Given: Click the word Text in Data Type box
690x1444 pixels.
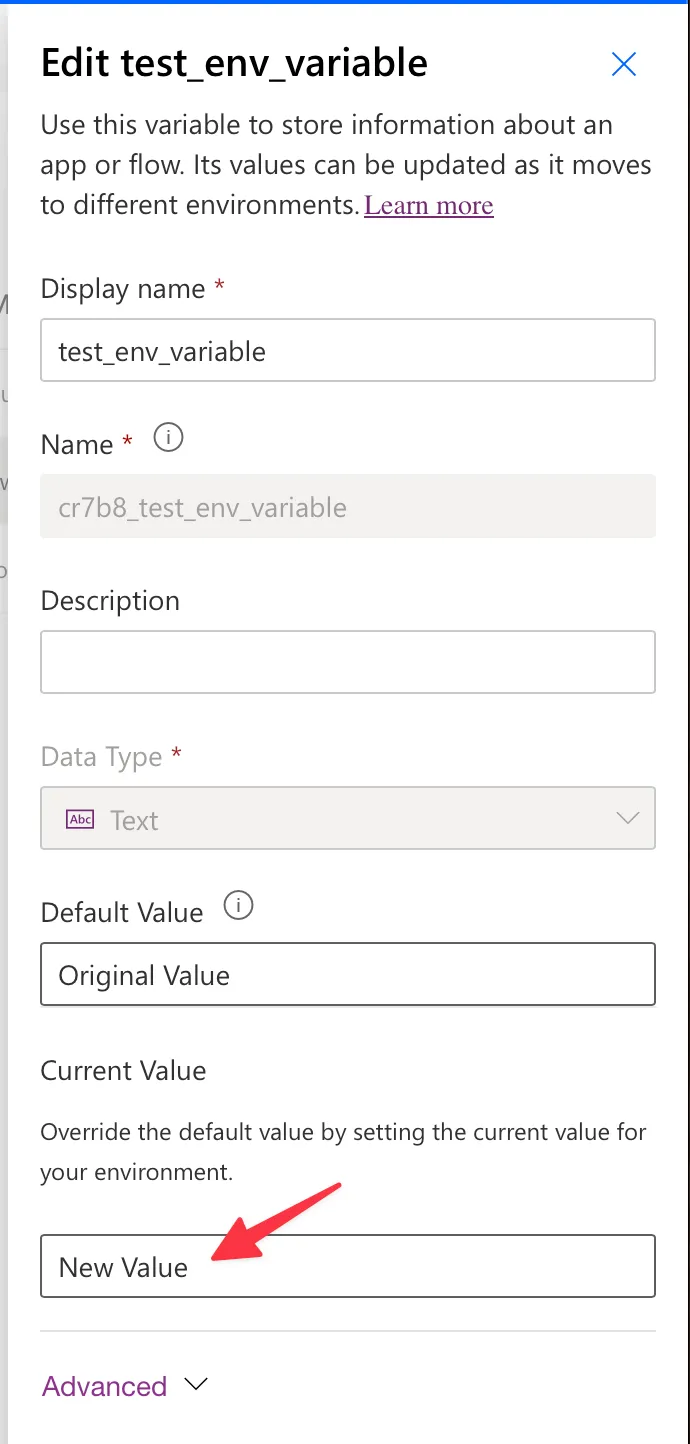Looking at the screenshot, I should (134, 821).
